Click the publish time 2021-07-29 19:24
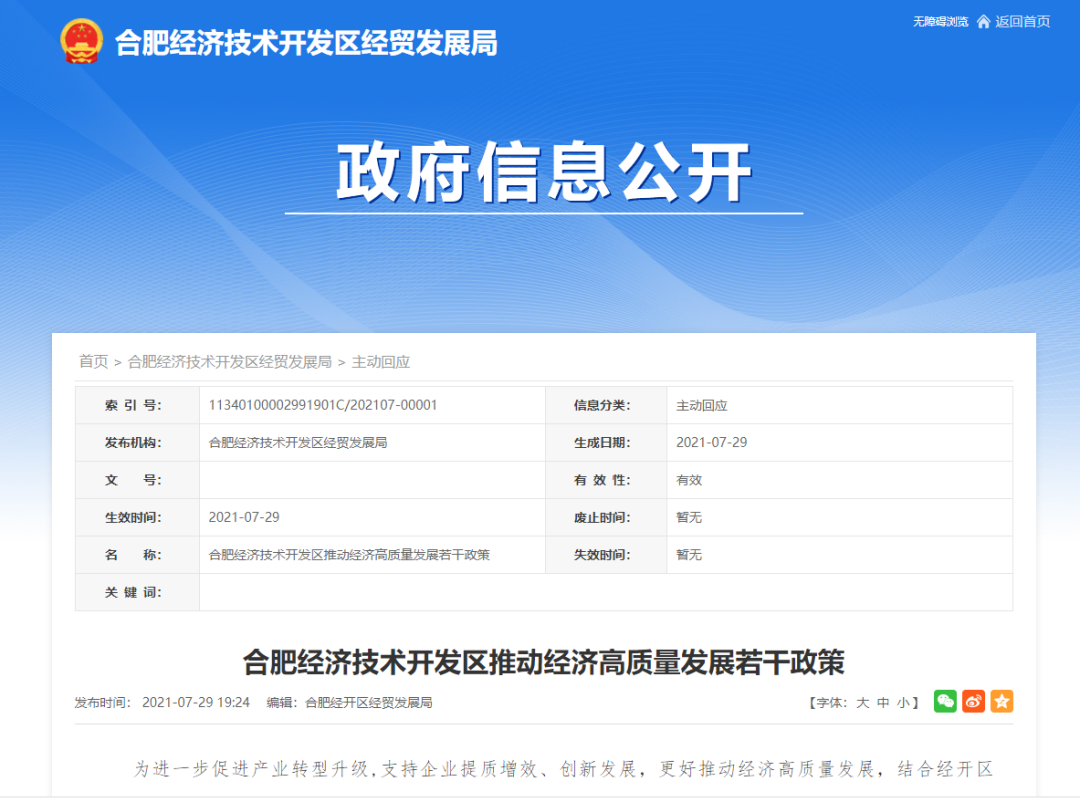 [196, 702]
